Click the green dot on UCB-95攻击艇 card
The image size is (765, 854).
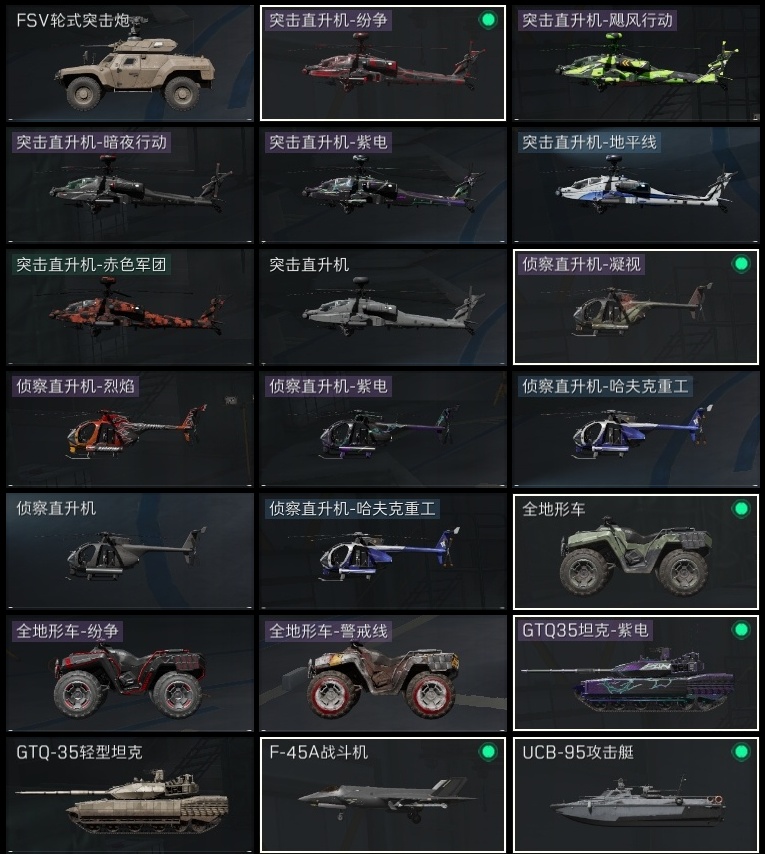[x=741, y=752]
